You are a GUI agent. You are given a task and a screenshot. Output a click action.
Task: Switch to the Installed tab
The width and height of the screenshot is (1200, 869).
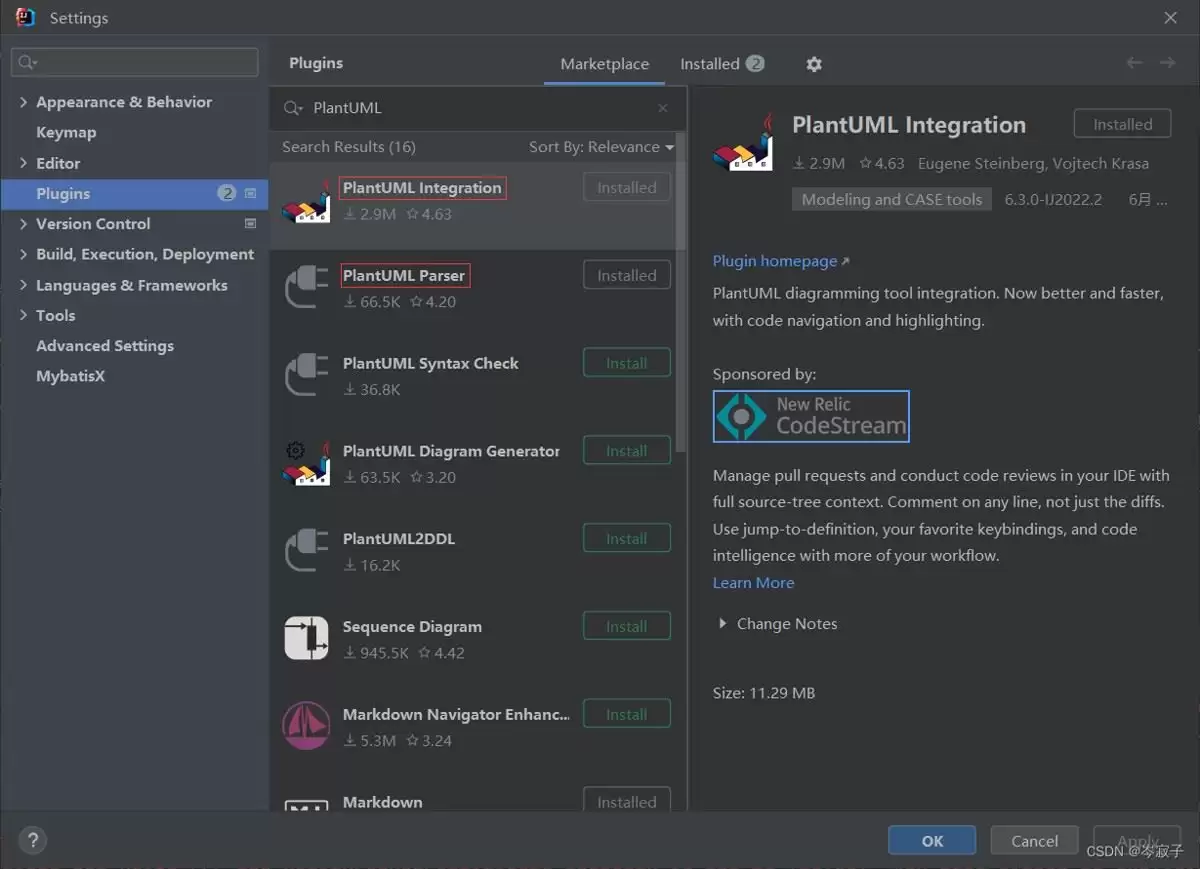(721, 64)
